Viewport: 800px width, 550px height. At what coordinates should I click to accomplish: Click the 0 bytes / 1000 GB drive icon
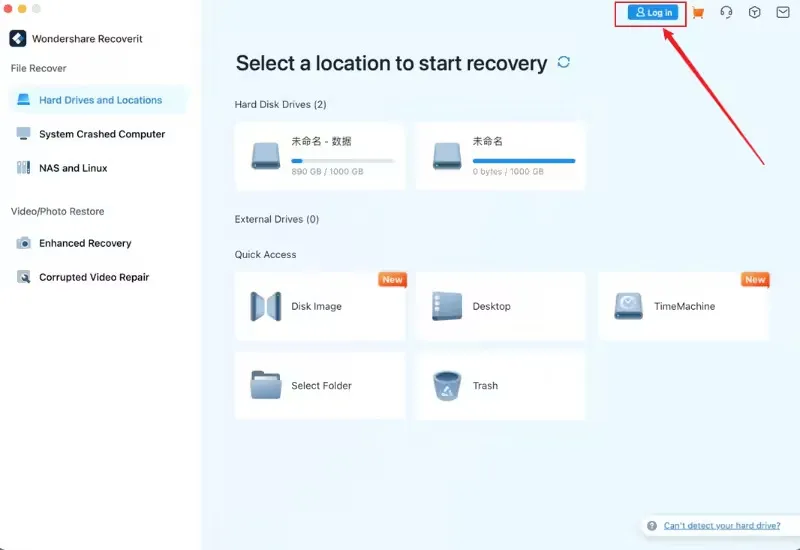447,156
